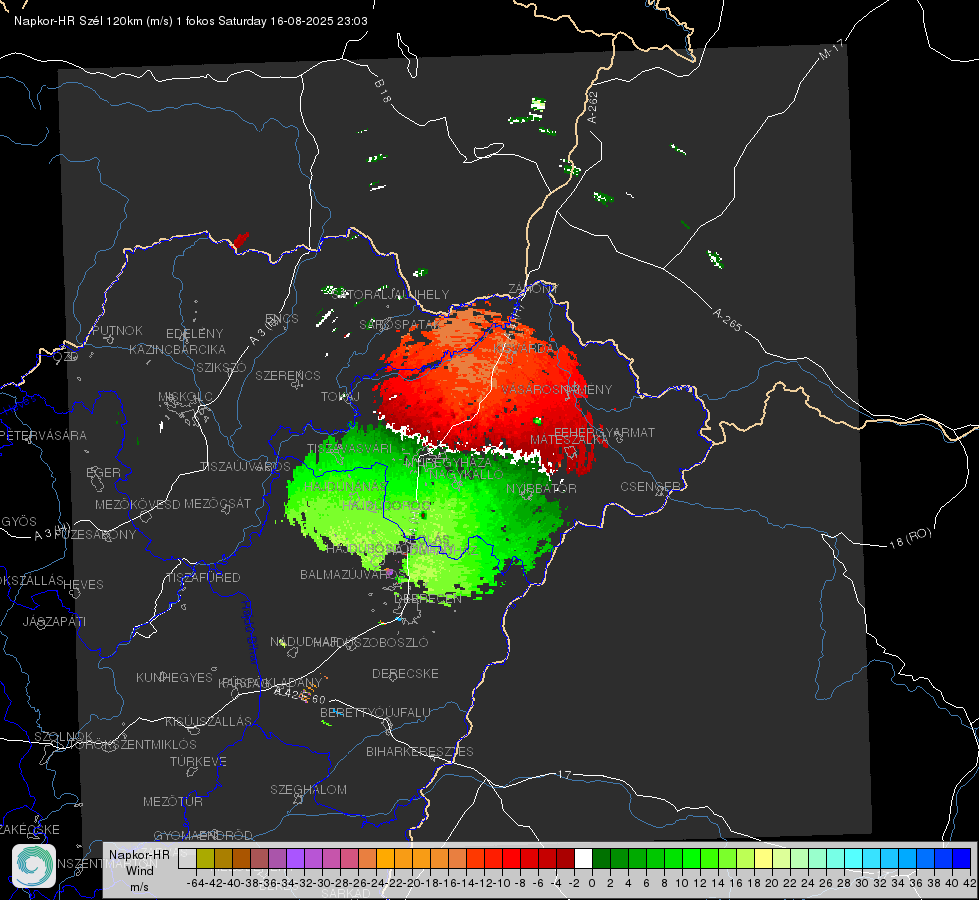Select the DEBRECEN city label
The width and height of the screenshot is (979, 900).
[x=428, y=599]
